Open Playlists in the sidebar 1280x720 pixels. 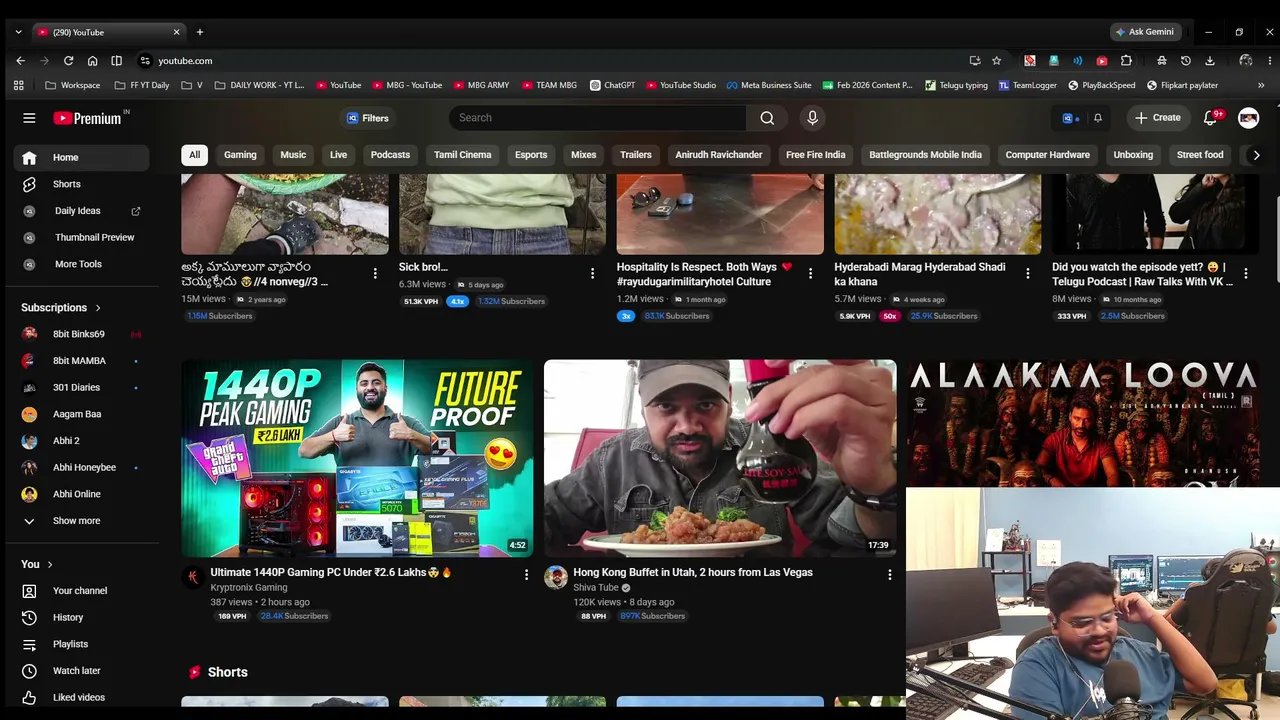pos(80,644)
